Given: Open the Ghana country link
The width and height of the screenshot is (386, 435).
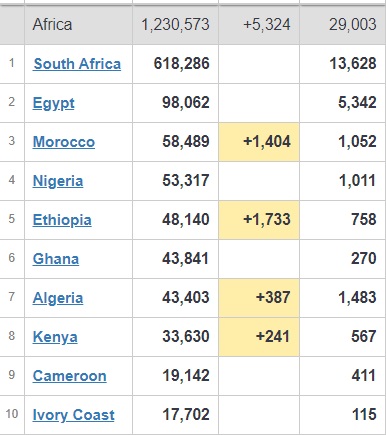Looking at the screenshot, I should coord(56,259).
